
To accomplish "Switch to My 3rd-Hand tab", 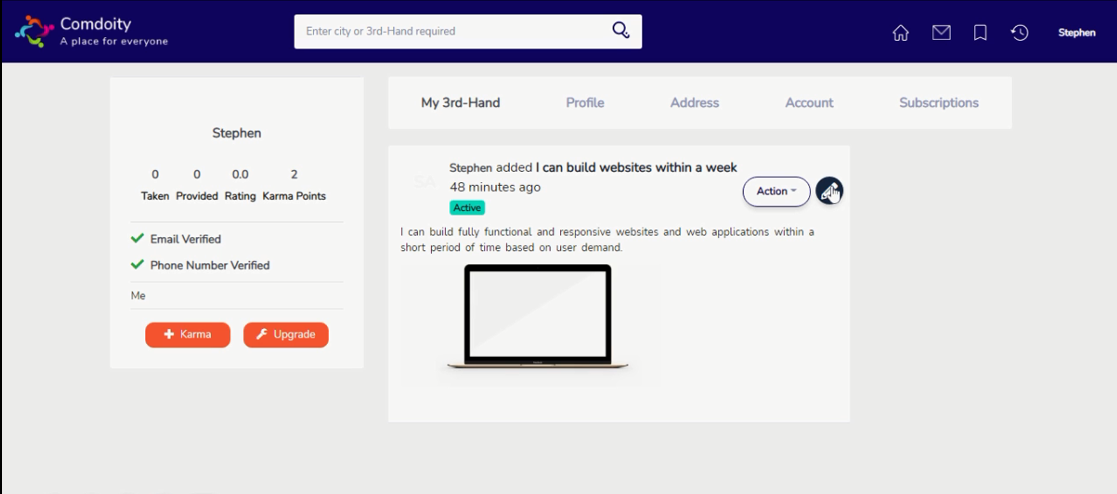I will (460, 103).
